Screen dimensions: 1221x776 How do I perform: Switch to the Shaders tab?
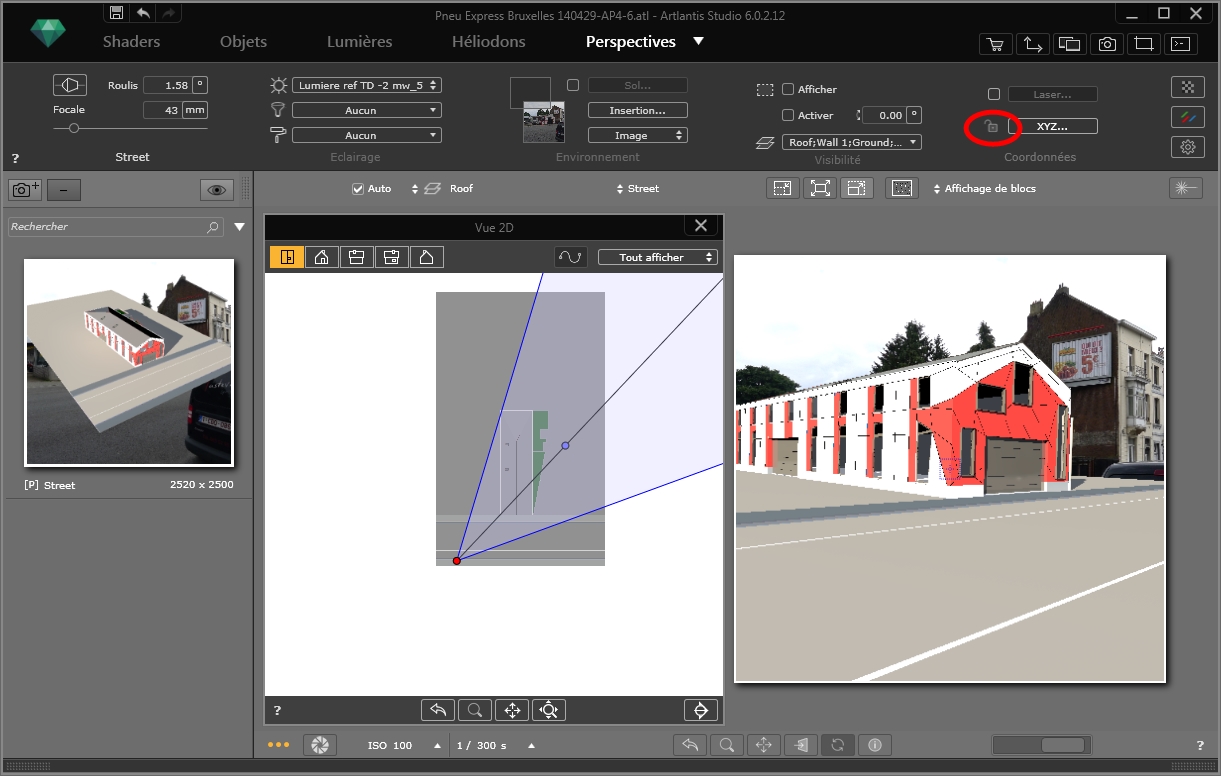131,42
